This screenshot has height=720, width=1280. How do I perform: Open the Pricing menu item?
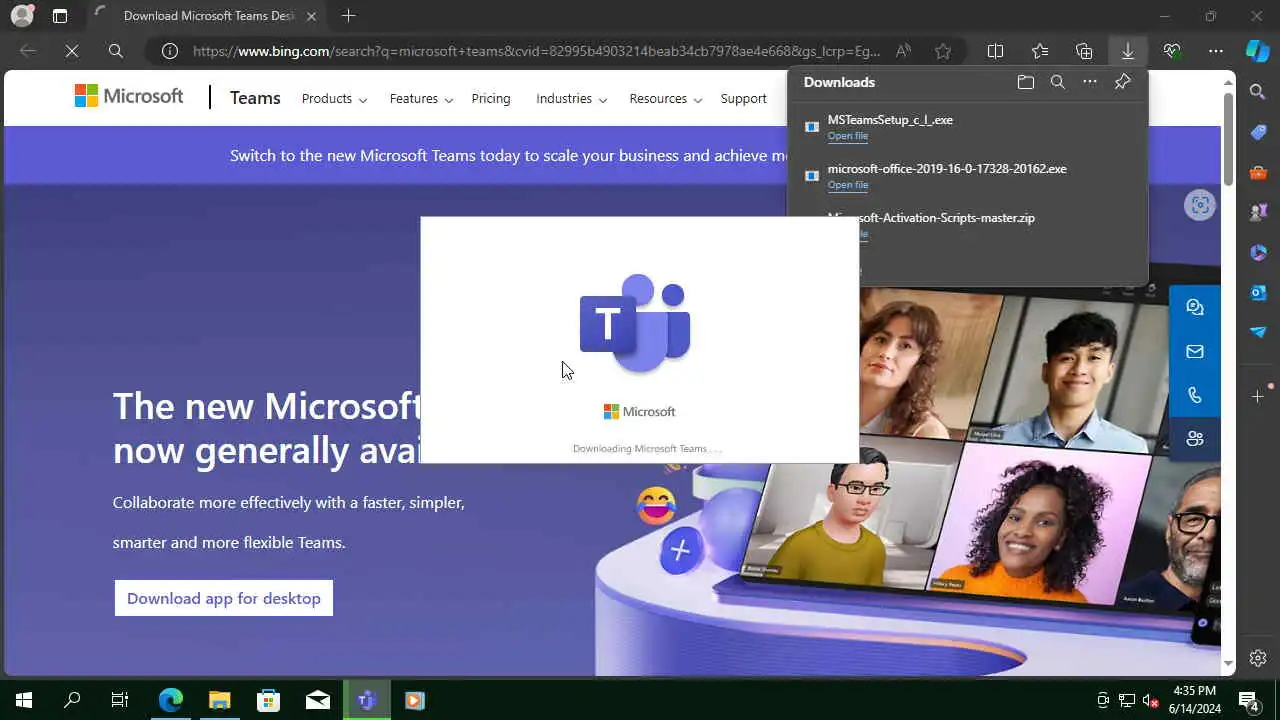(x=491, y=98)
